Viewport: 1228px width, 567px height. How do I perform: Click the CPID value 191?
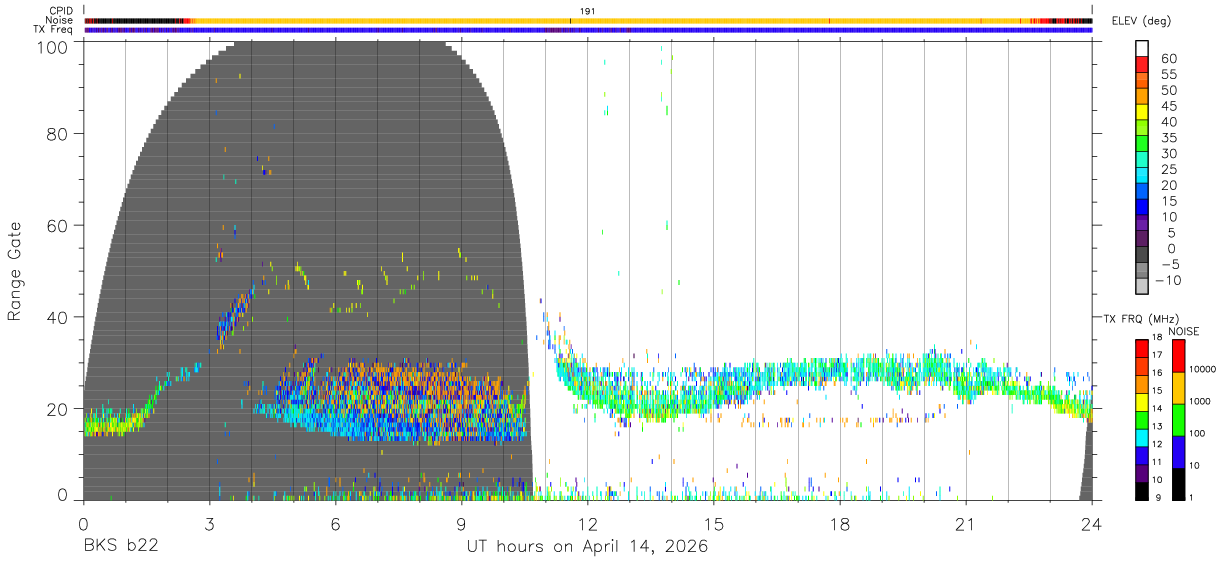tap(587, 11)
